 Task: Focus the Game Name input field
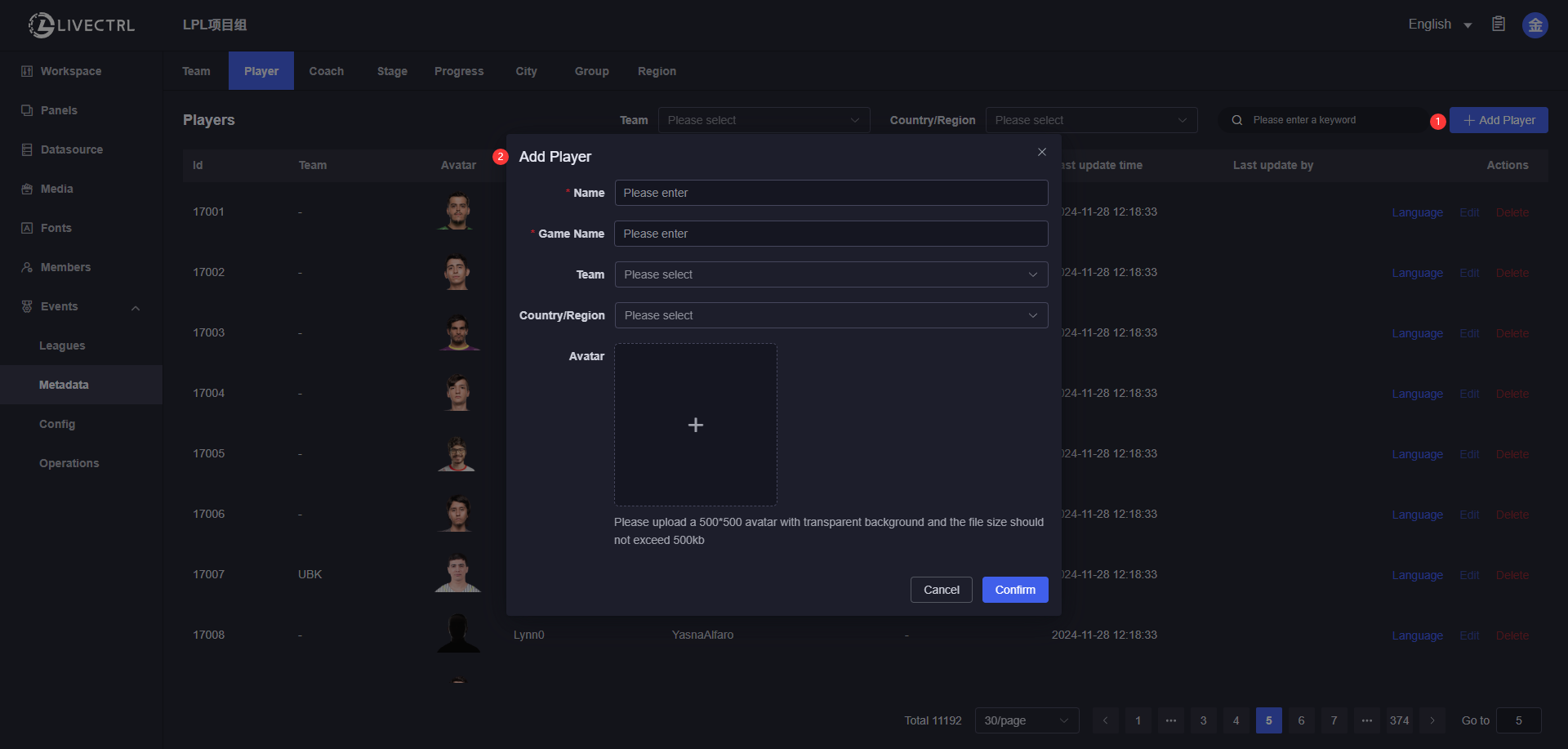(831, 234)
